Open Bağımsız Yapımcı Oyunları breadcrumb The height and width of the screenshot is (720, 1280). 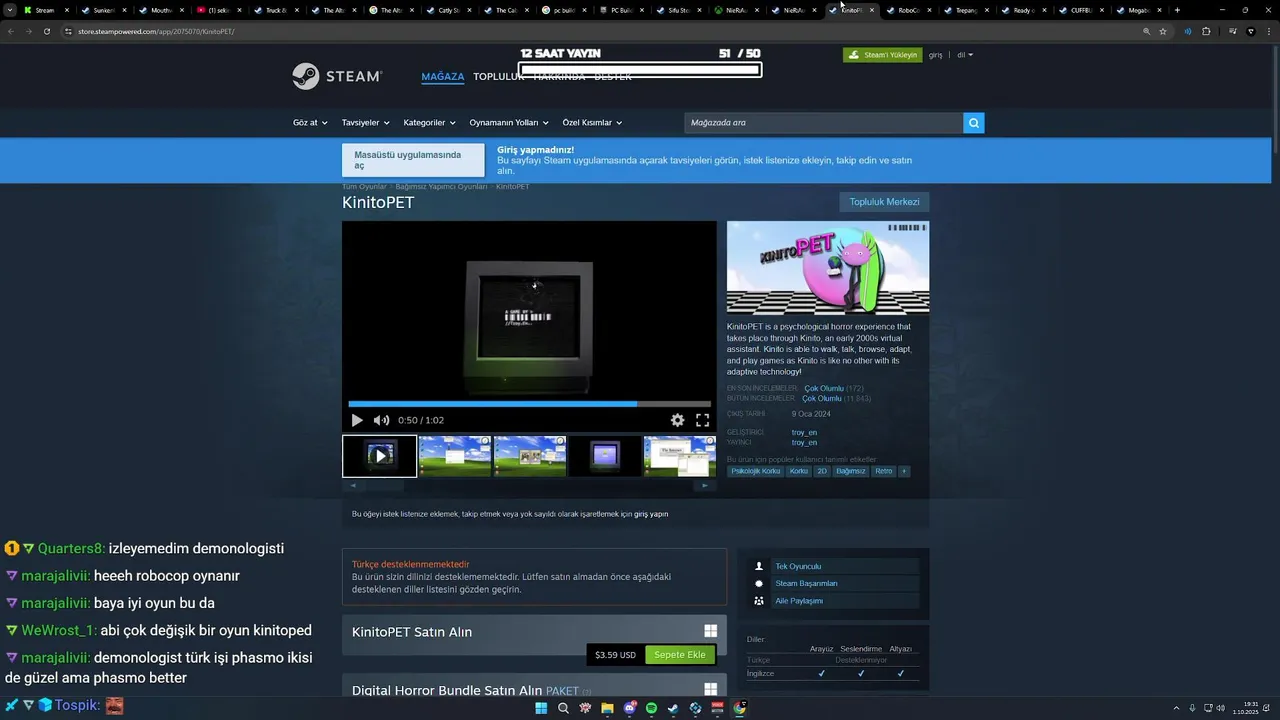click(441, 186)
